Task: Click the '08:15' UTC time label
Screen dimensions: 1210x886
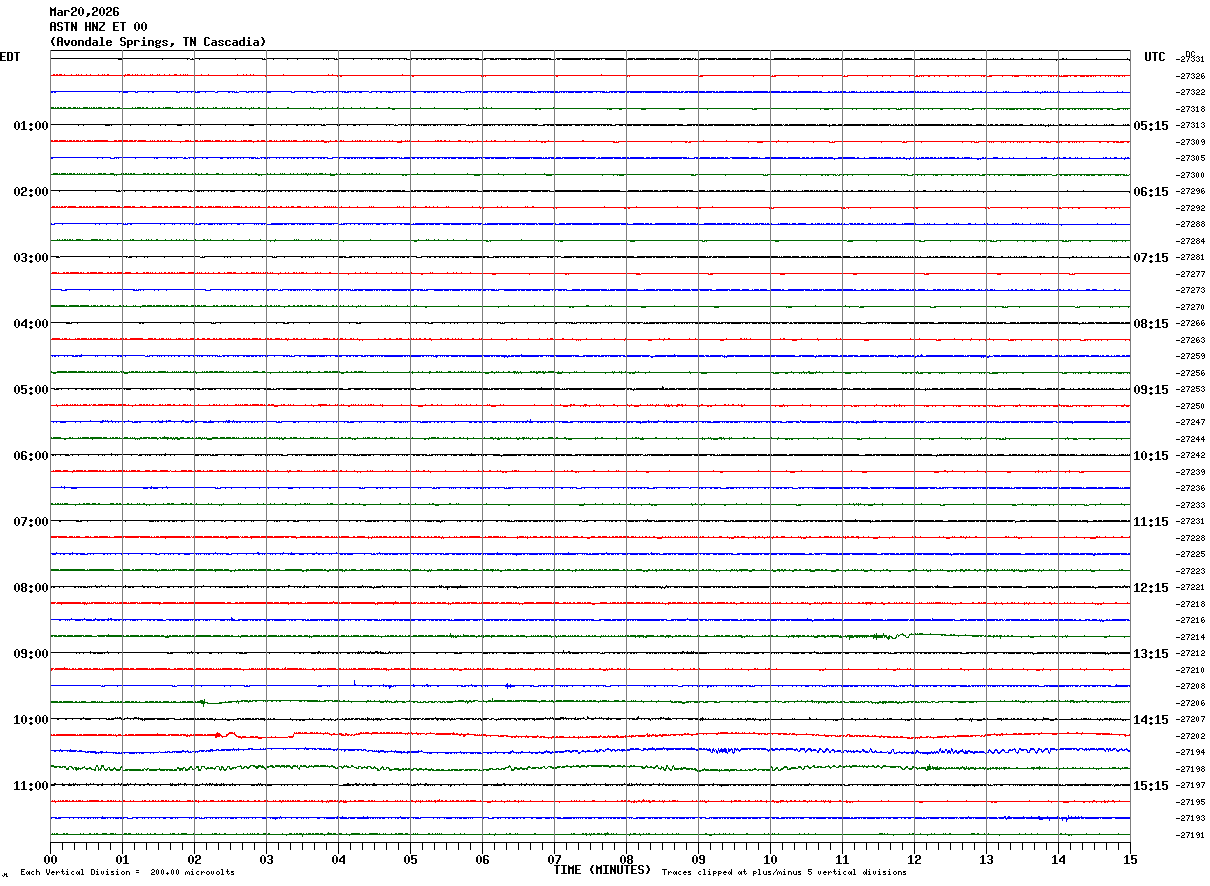Action: click(x=1151, y=324)
